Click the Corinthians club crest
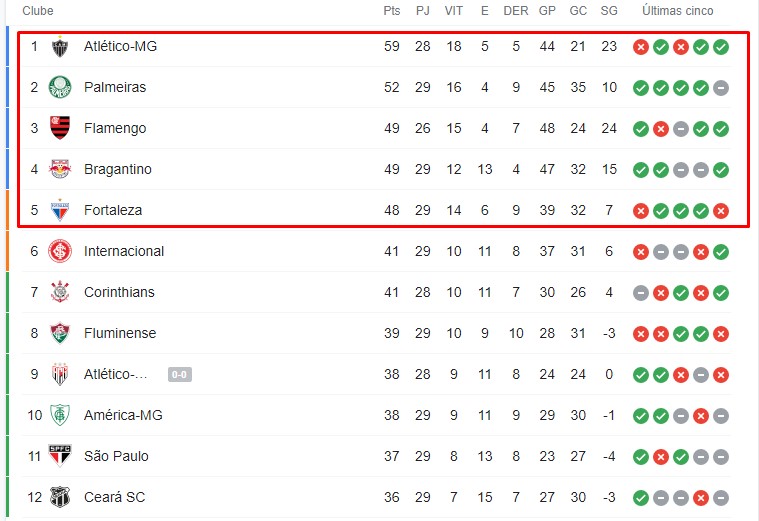 point(60,293)
